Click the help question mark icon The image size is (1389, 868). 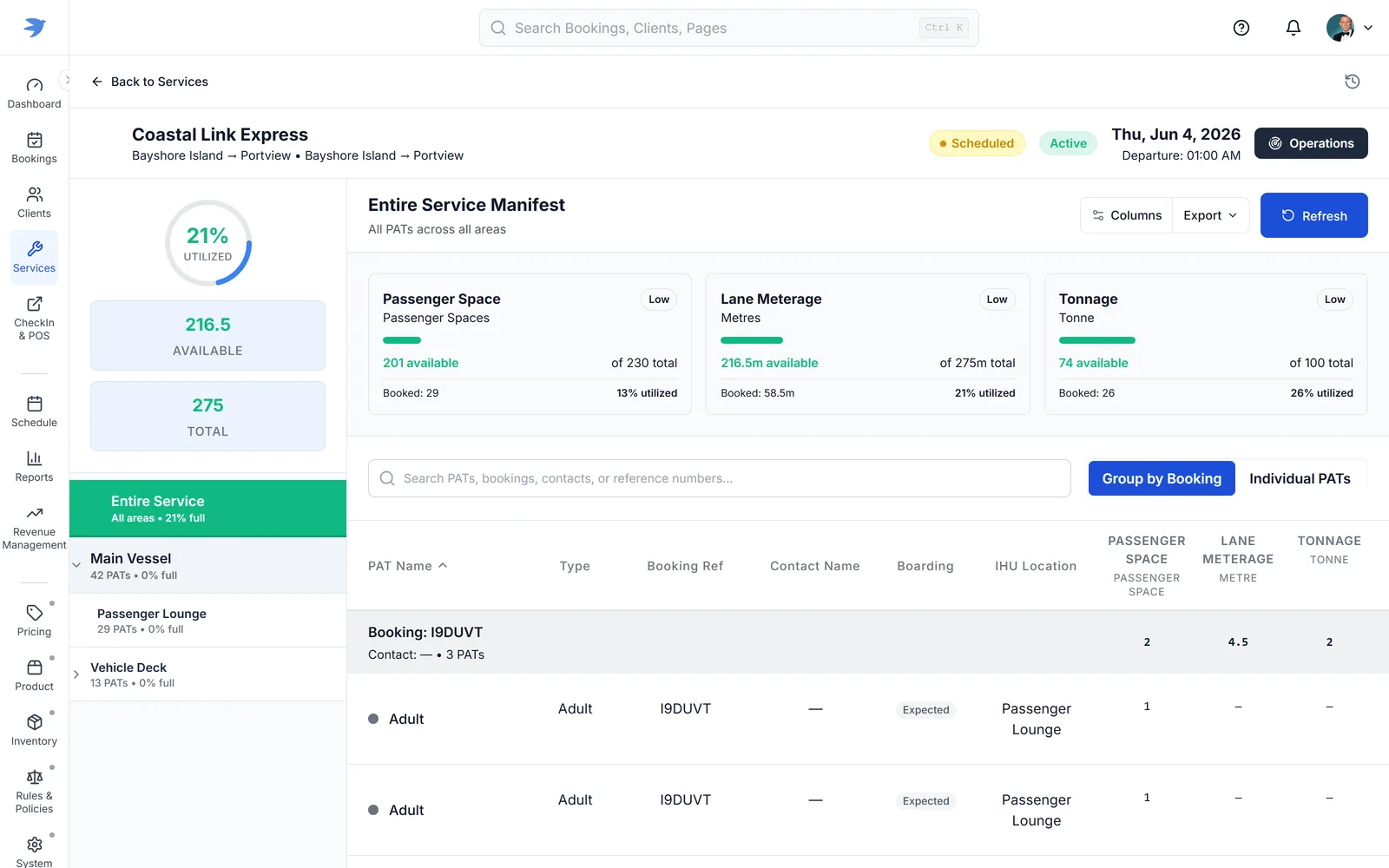tap(1241, 28)
